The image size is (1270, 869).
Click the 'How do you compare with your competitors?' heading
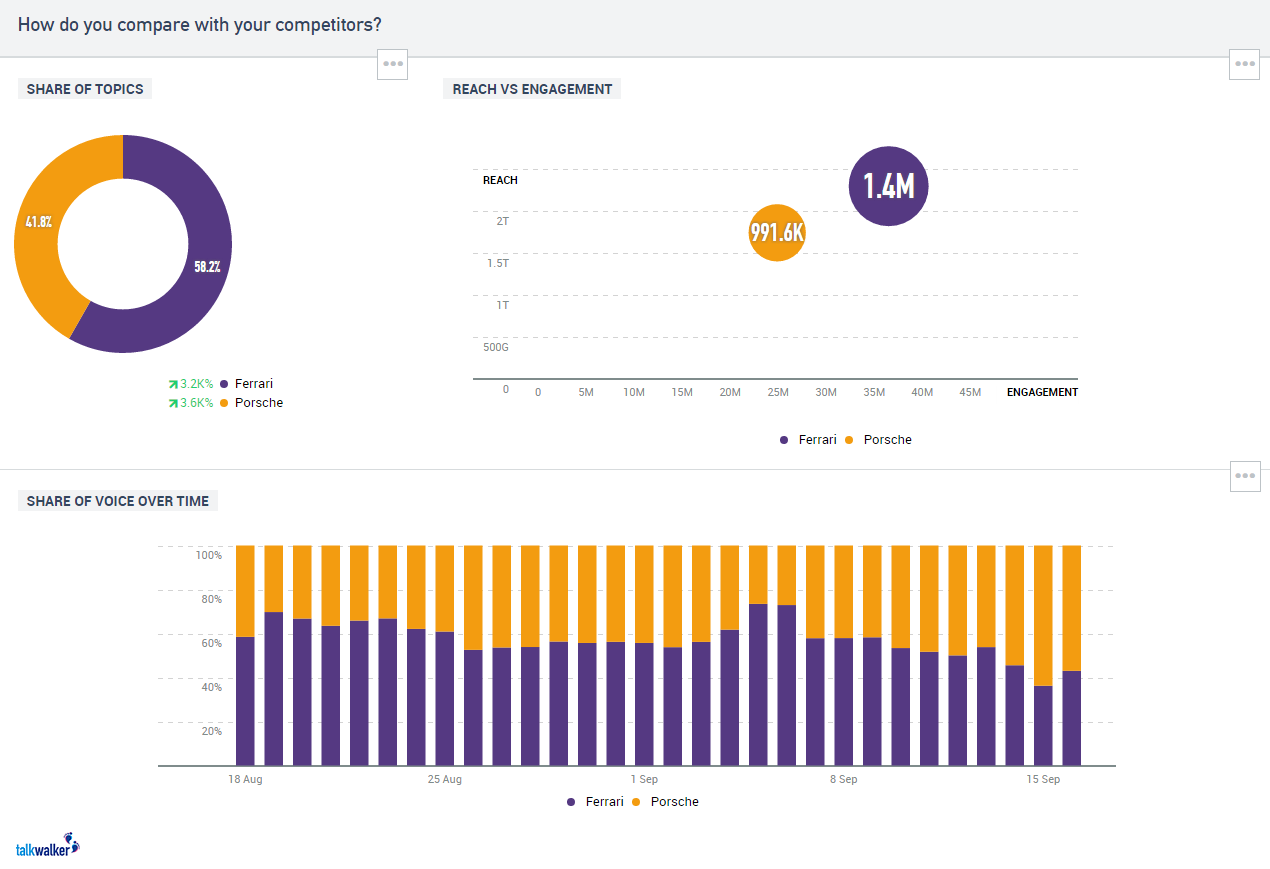199,24
